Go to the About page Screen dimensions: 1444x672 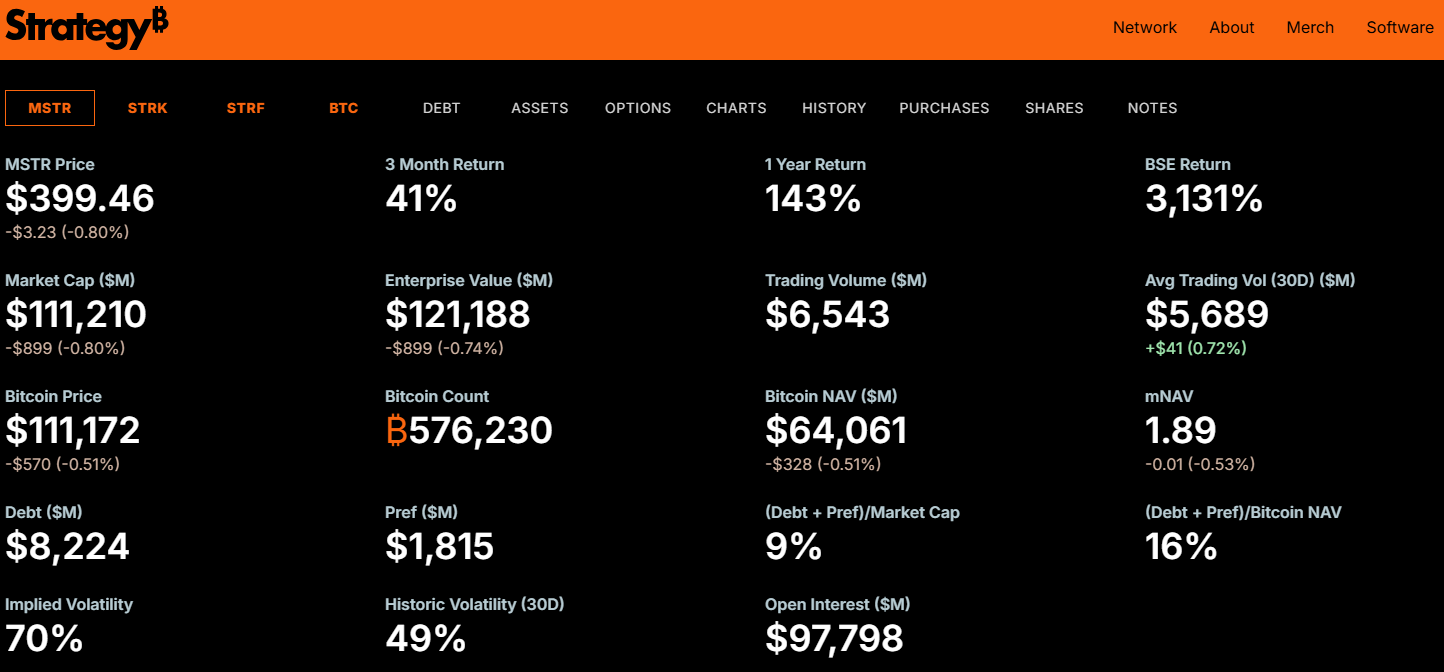[x=1231, y=28]
